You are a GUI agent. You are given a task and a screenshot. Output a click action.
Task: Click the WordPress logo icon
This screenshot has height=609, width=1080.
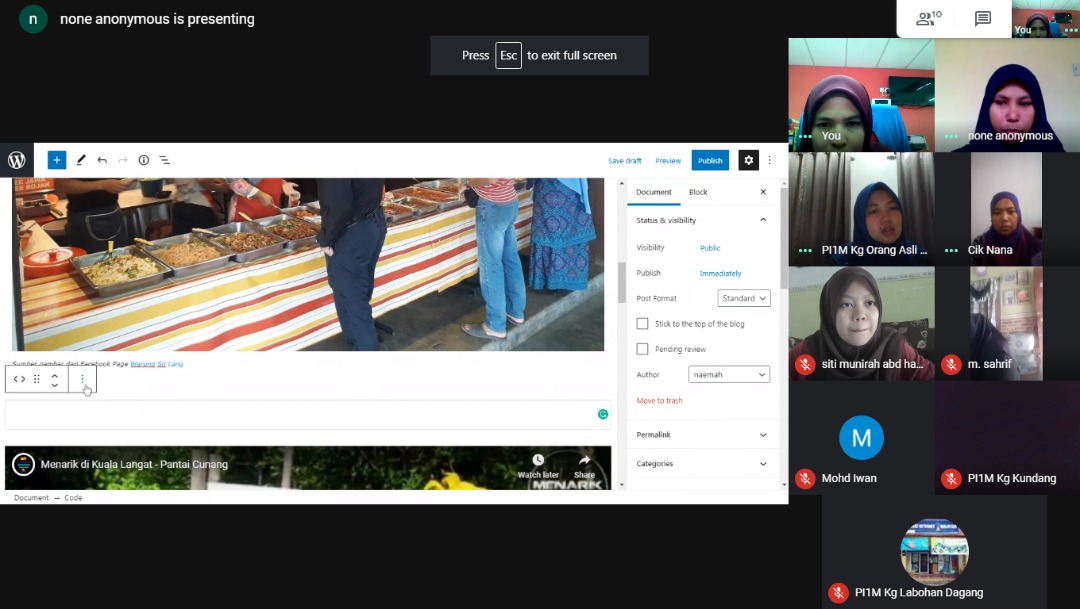pyautogui.click(x=17, y=160)
